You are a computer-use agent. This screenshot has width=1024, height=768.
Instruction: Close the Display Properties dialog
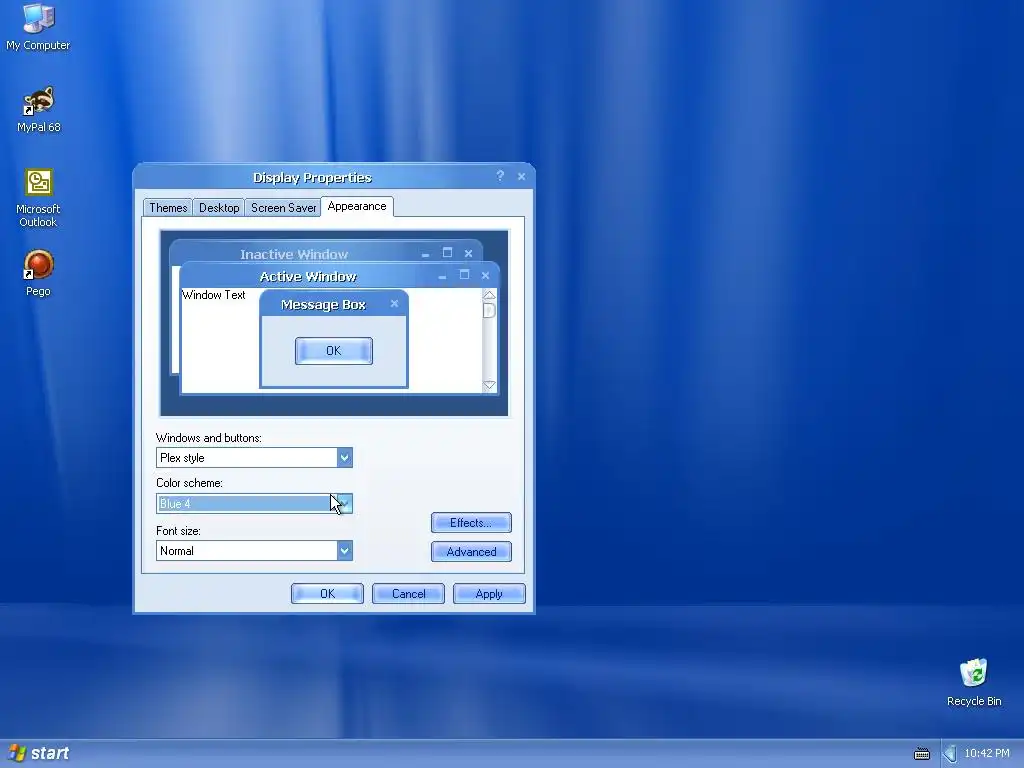(x=521, y=176)
